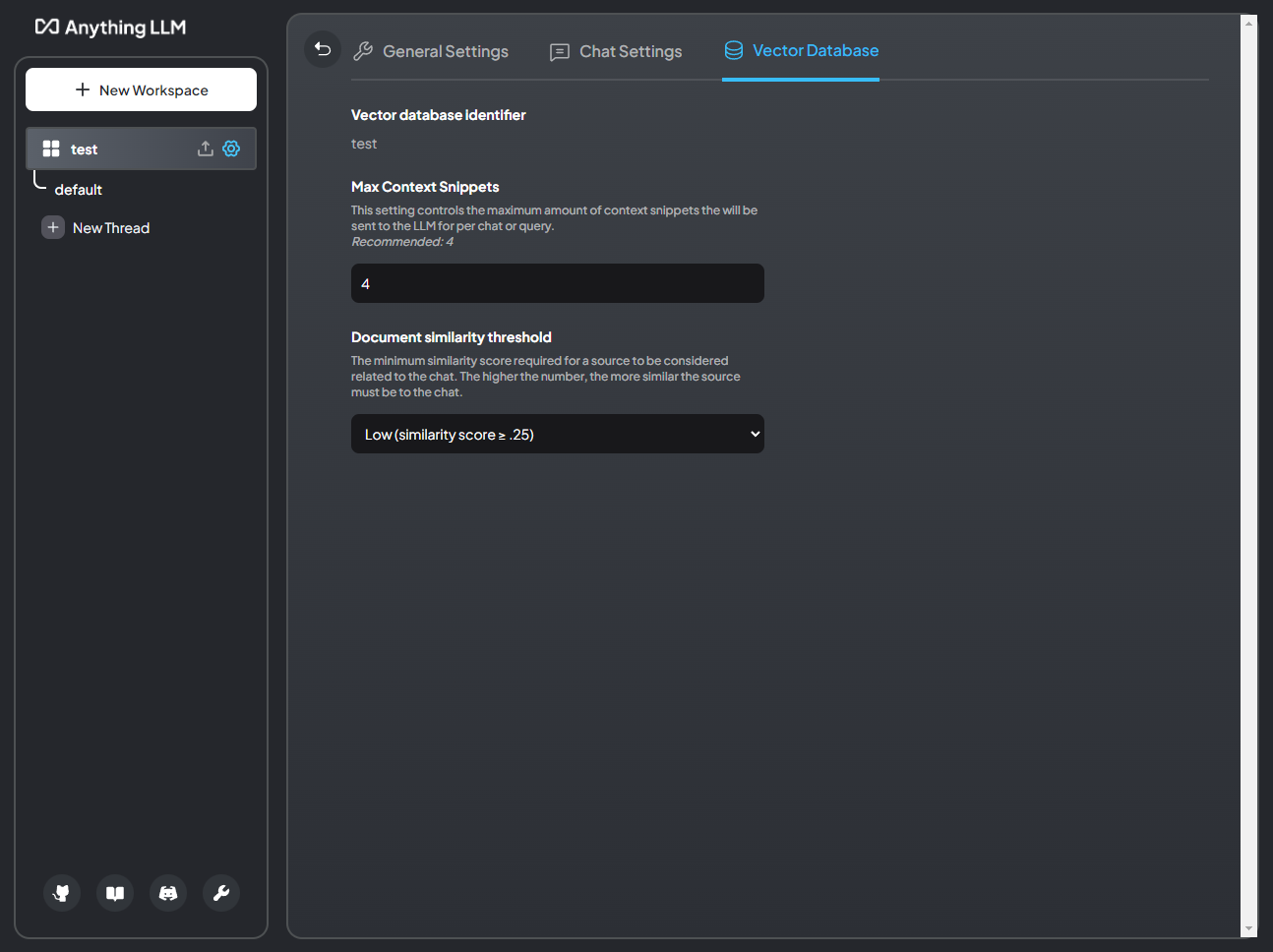Open the GitHub link icon
This screenshot has height=952, width=1273.
pos(62,893)
